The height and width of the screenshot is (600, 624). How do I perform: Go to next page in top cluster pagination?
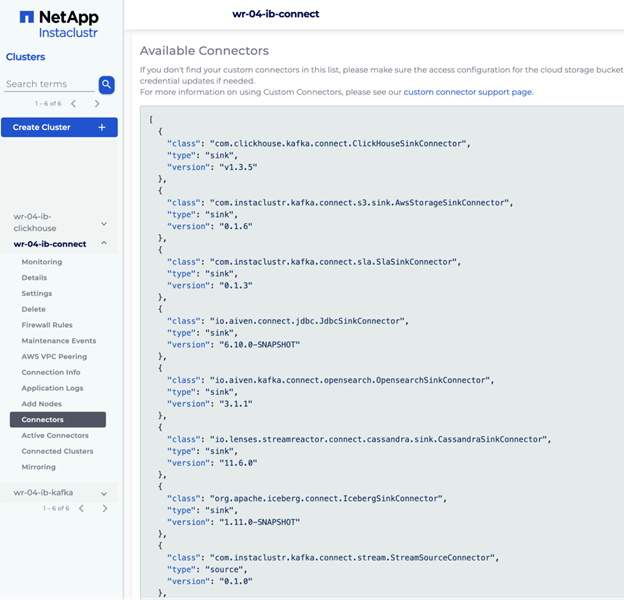click(x=97, y=104)
